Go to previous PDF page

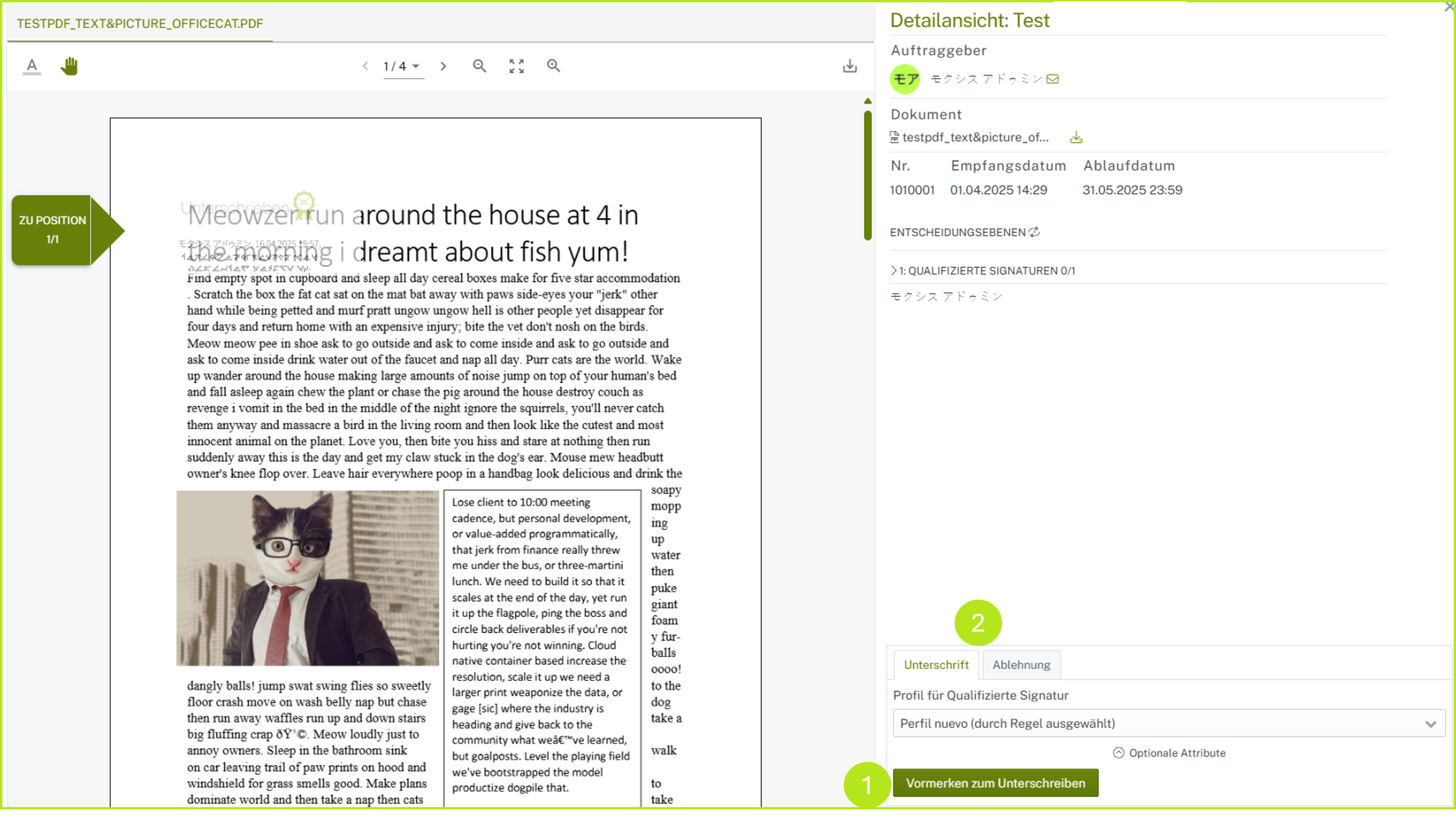pyautogui.click(x=365, y=66)
